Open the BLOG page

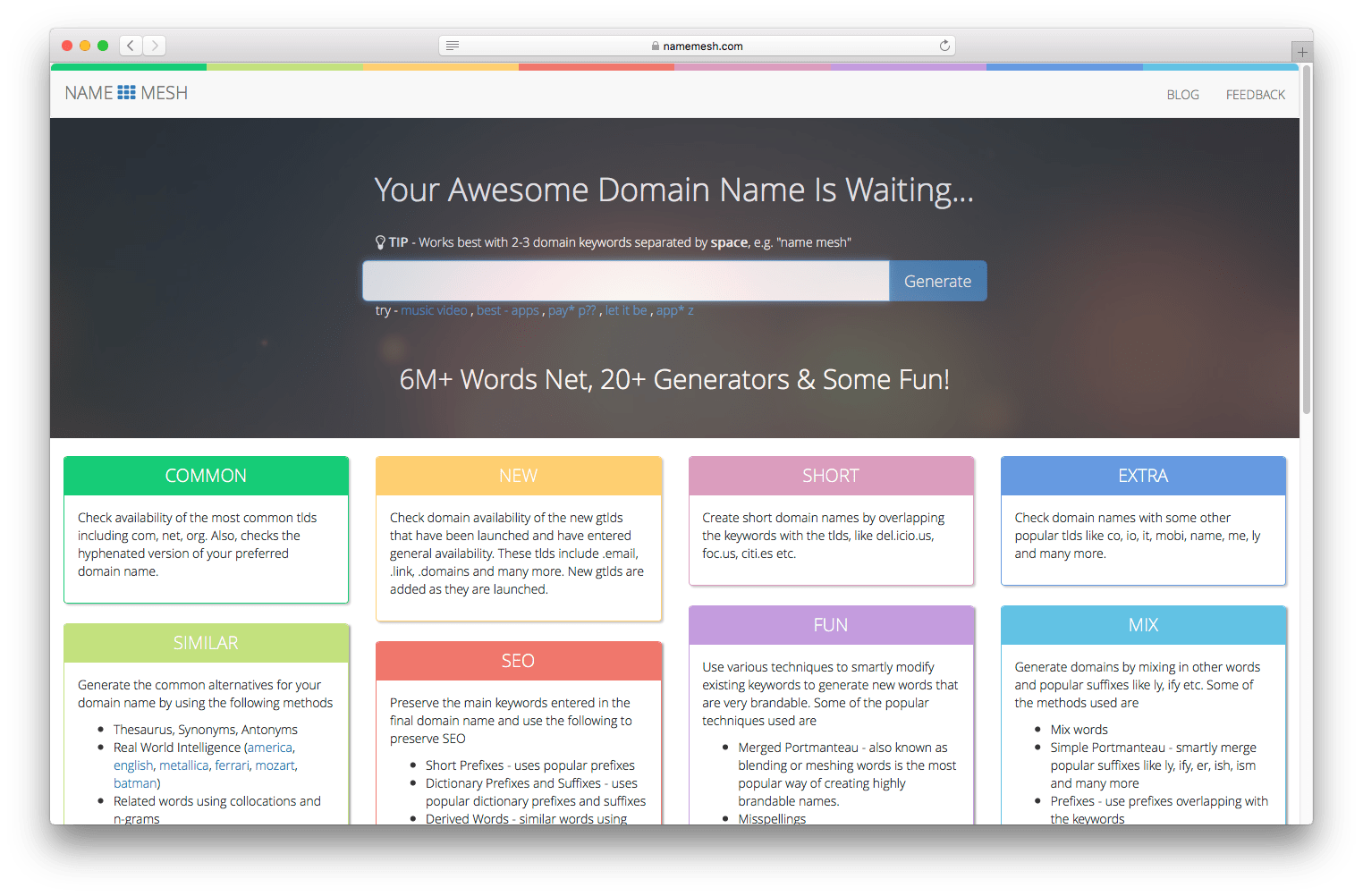pos(1182,95)
